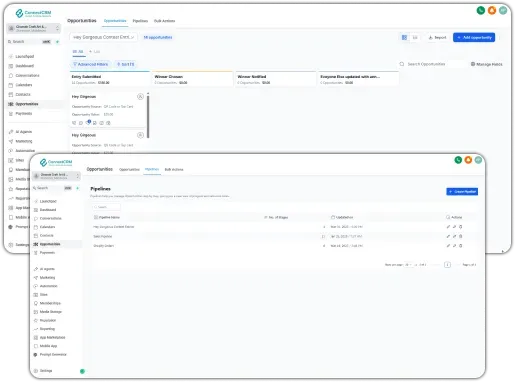515x382 pixels.
Task: Click green collapse sidebar dot in front window
Action: point(82,371)
